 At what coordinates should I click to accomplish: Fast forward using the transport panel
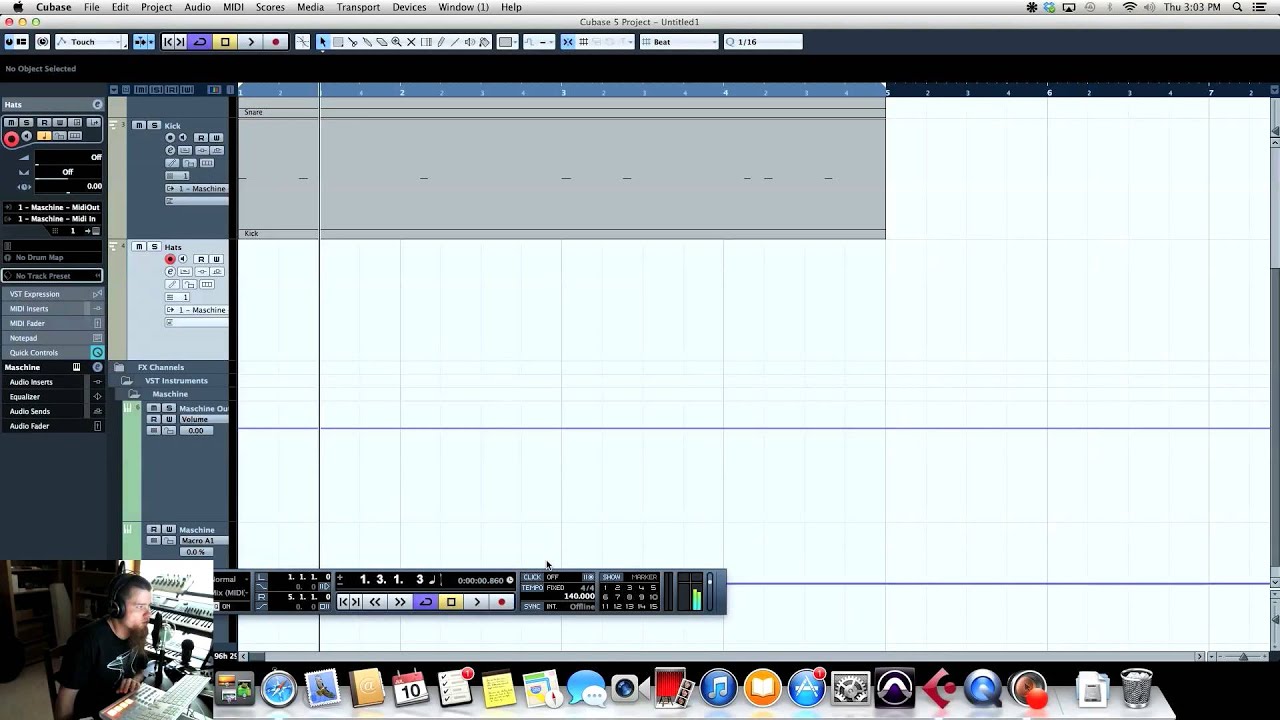[400, 602]
